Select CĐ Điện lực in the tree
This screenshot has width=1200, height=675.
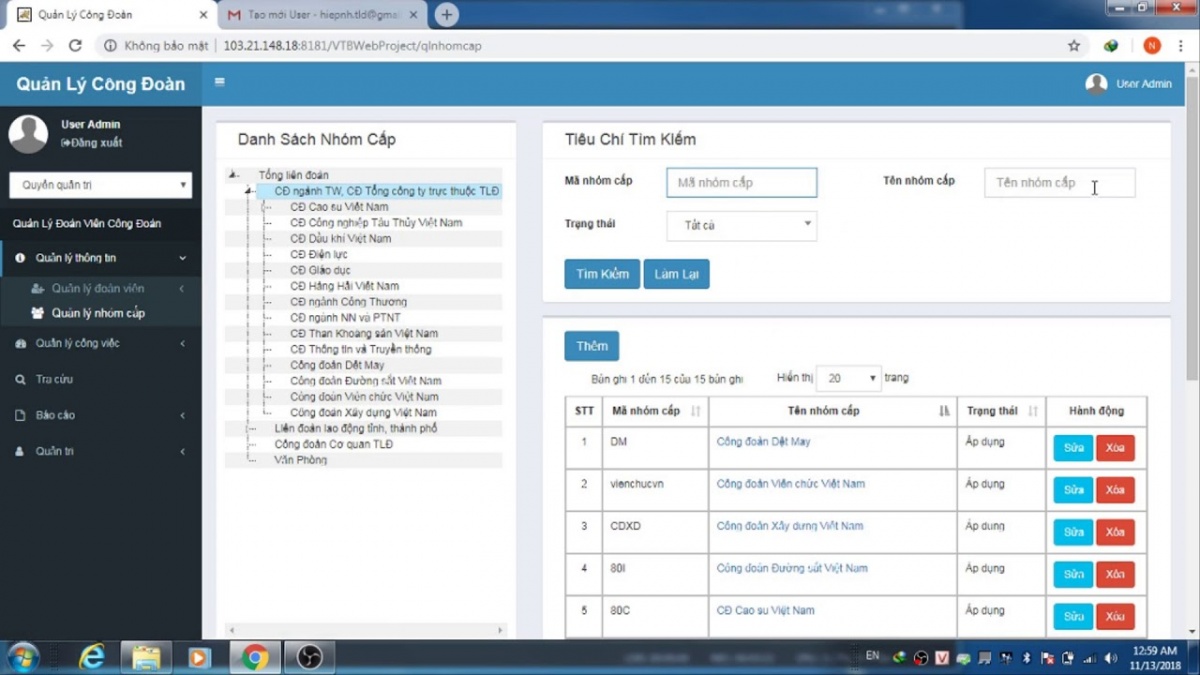(319, 254)
